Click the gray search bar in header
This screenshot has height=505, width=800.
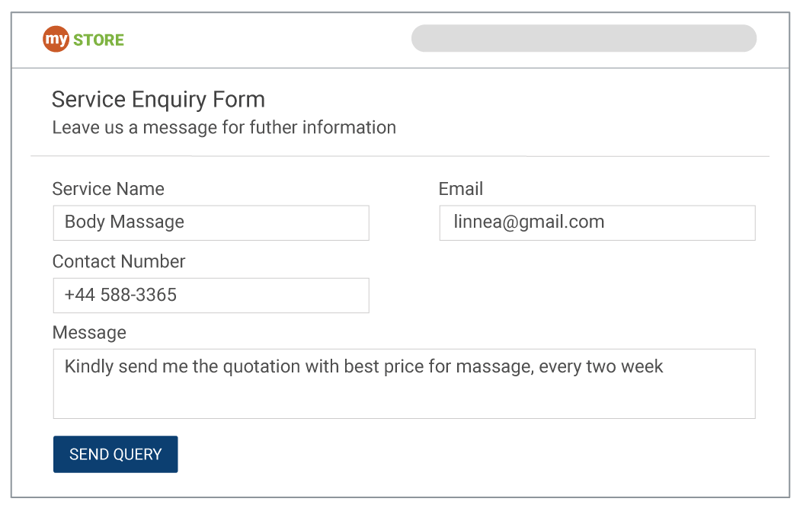click(583, 39)
